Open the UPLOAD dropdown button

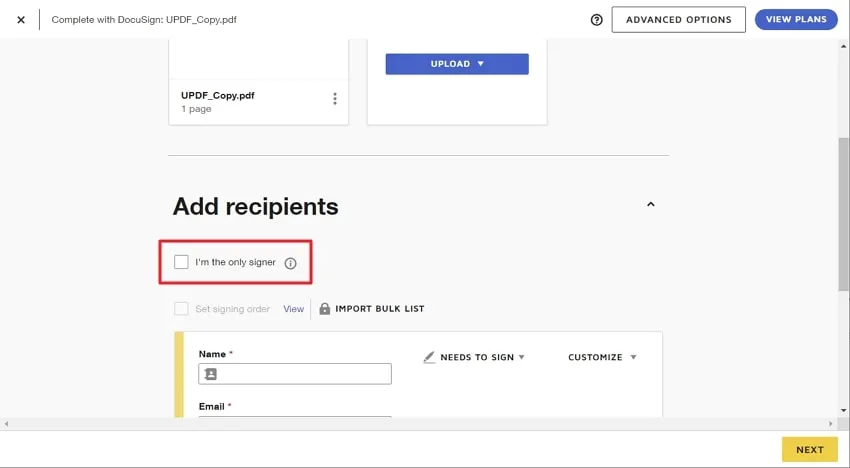point(457,64)
